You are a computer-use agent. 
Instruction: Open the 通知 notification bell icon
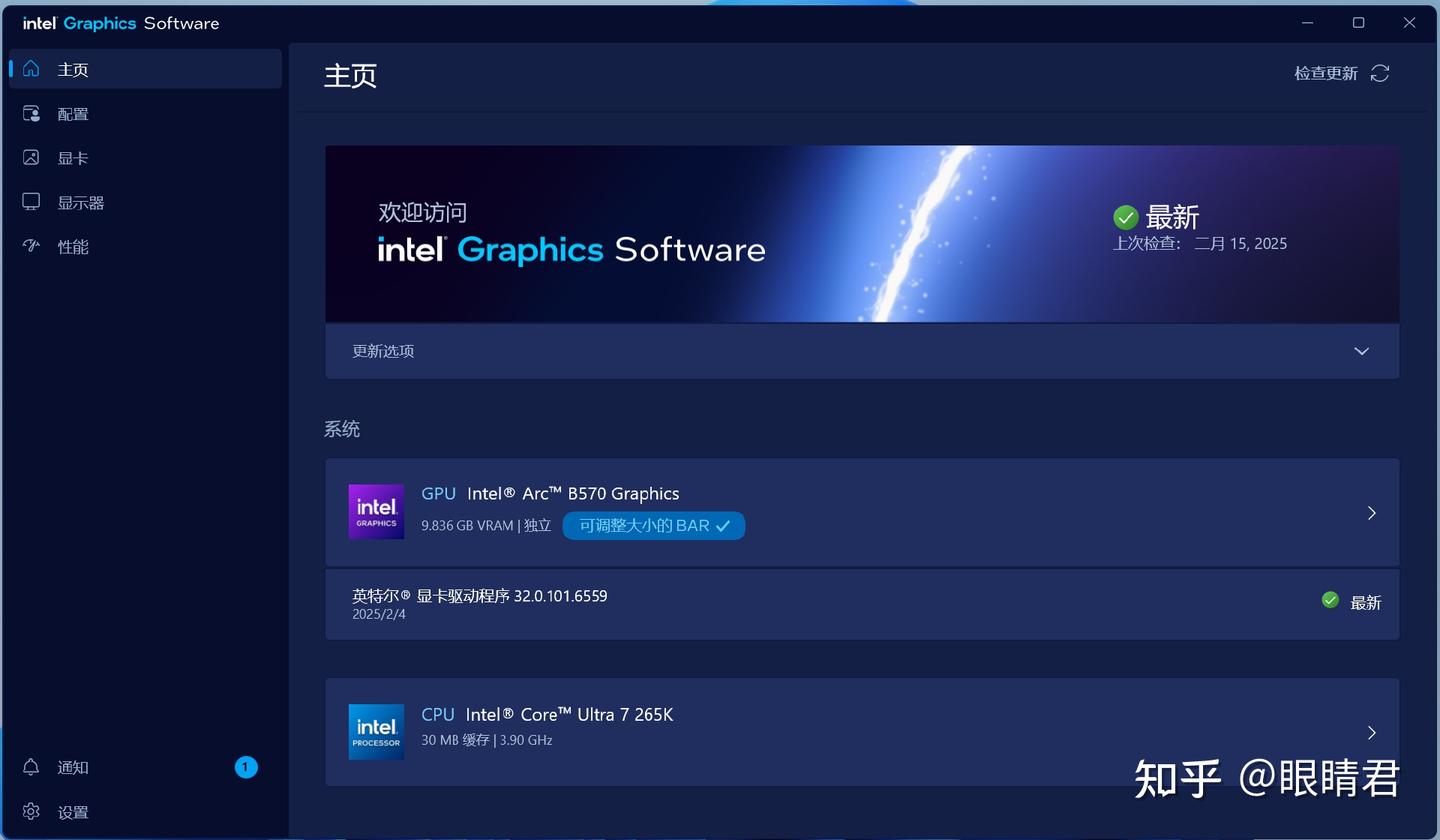click(33, 767)
